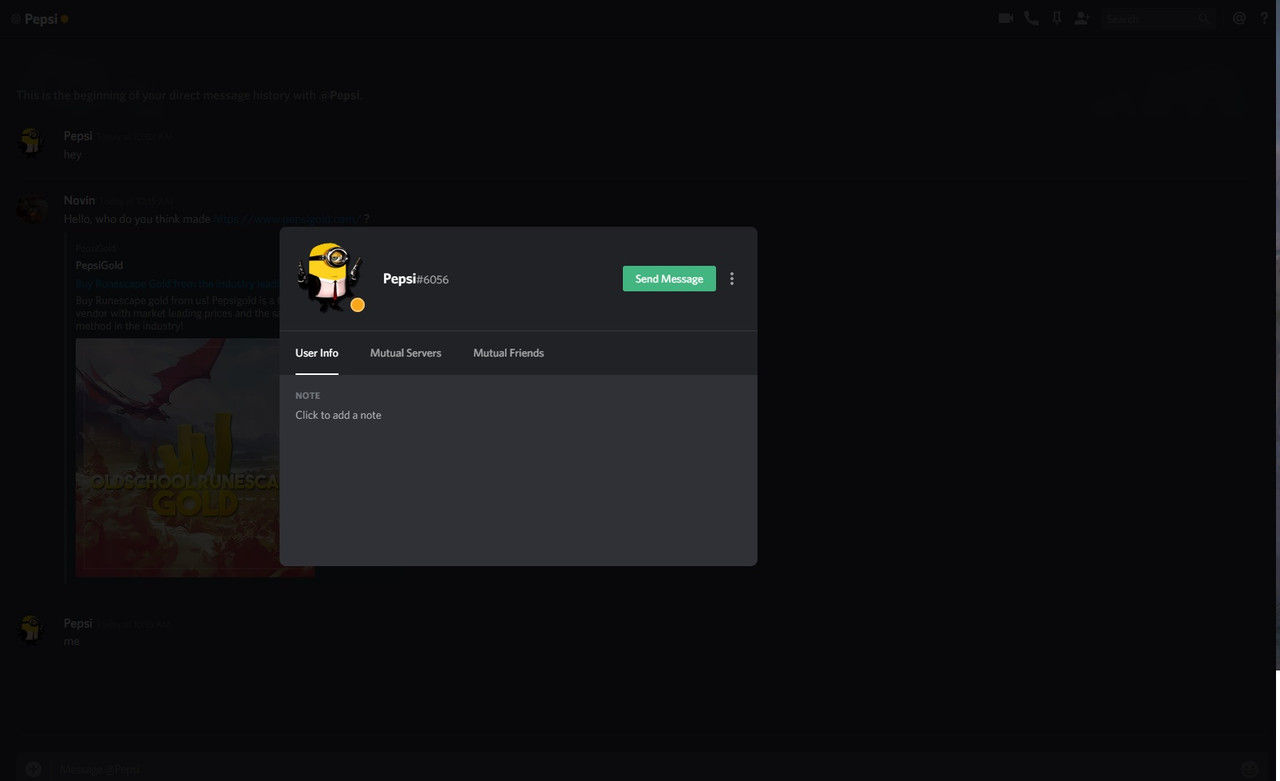1280x781 pixels.
Task: Open recent mentions with the @ icon
Action: [x=1239, y=18]
